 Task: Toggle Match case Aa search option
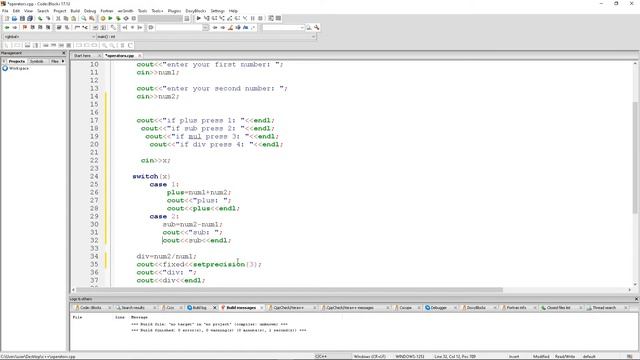pos(245,27)
